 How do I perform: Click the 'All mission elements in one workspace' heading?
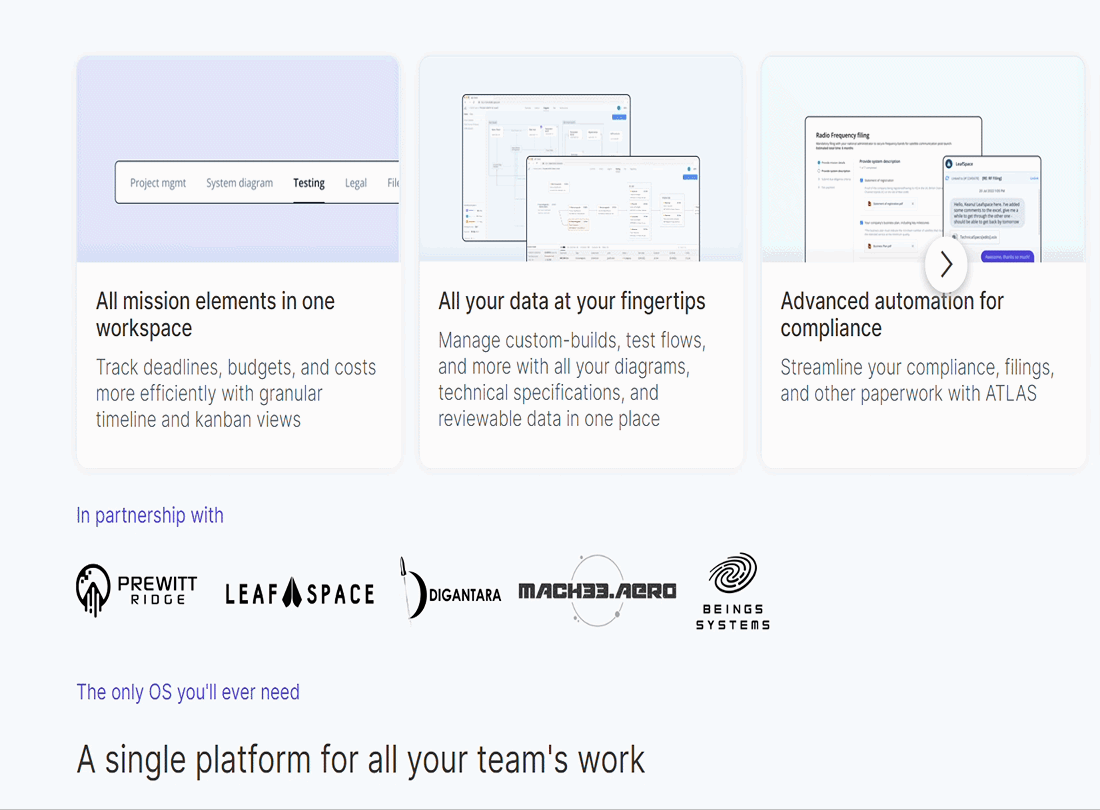pos(215,314)
